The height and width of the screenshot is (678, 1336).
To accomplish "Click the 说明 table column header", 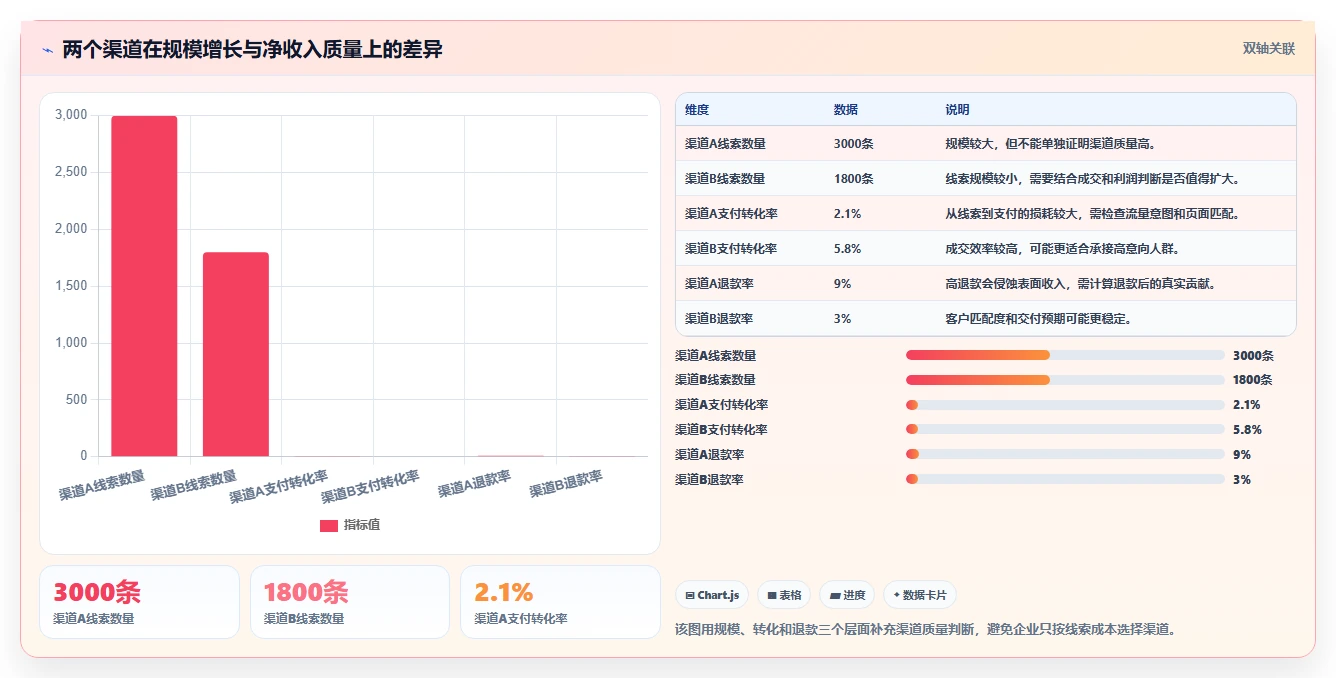I will coord(958,110).
